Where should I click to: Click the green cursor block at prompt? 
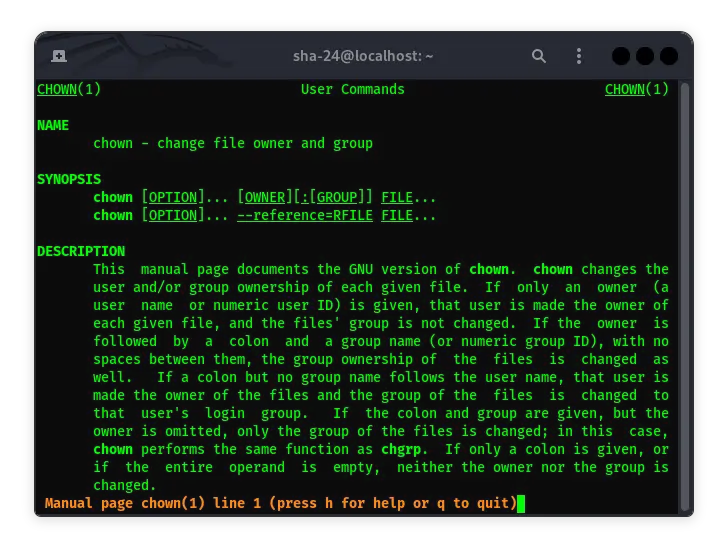521,503
